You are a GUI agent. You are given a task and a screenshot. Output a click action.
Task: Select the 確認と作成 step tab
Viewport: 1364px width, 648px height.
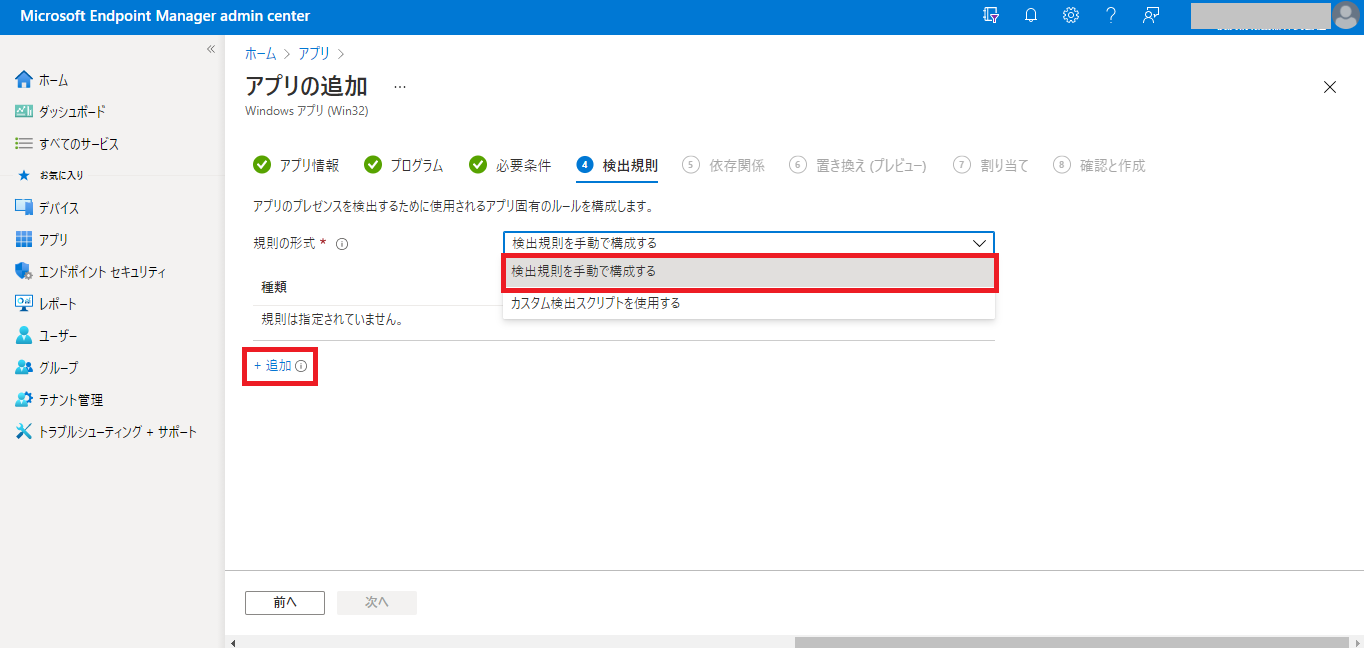point(1099,165)
